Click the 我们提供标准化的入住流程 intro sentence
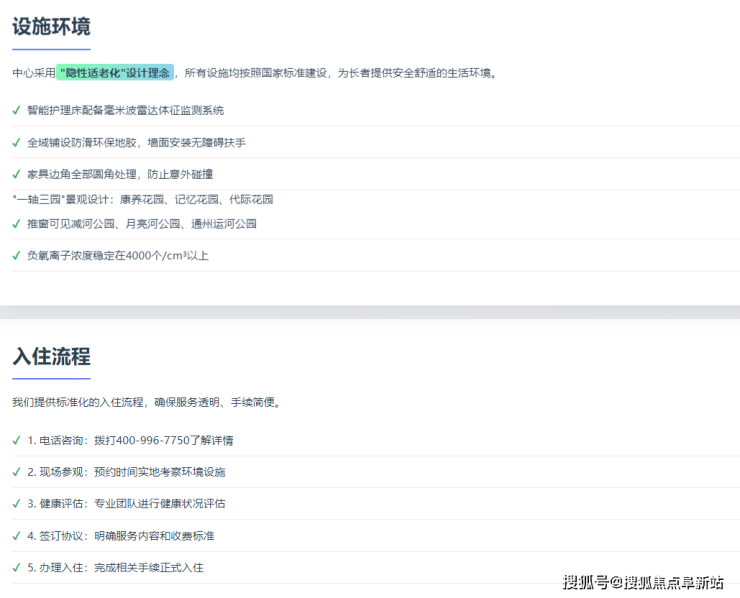Screen dimensions: 740x598 pos(146,403)
